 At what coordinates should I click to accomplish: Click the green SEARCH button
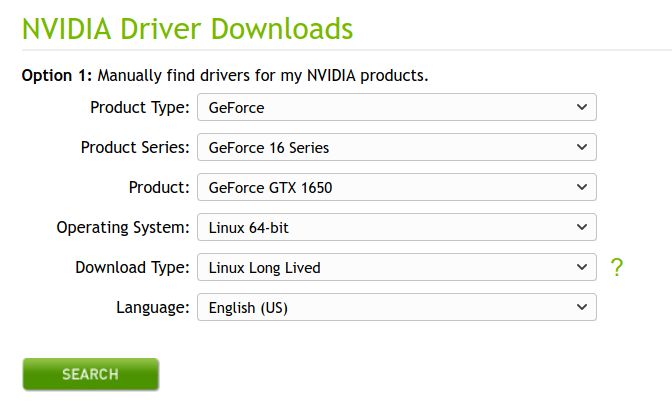90,374
